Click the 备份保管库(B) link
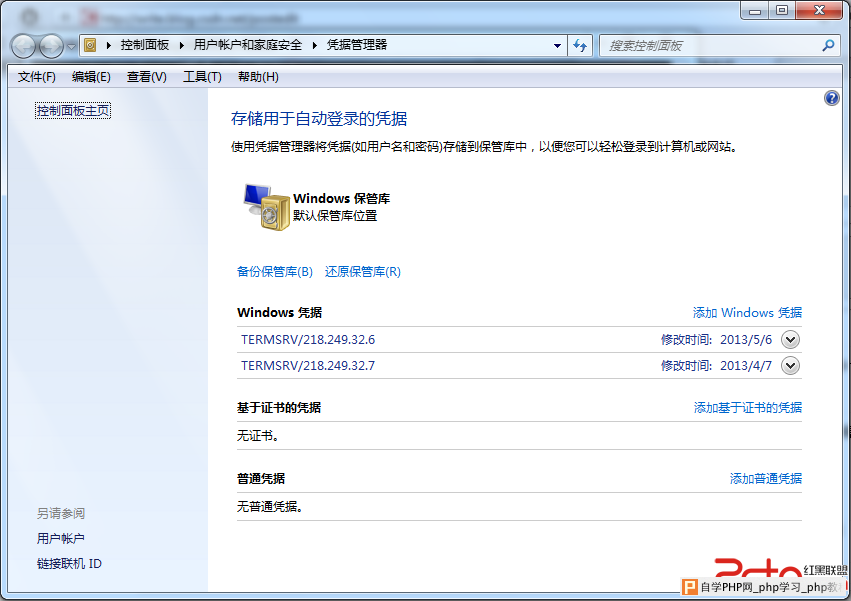 pyautogui.click(x=275, y=272)
